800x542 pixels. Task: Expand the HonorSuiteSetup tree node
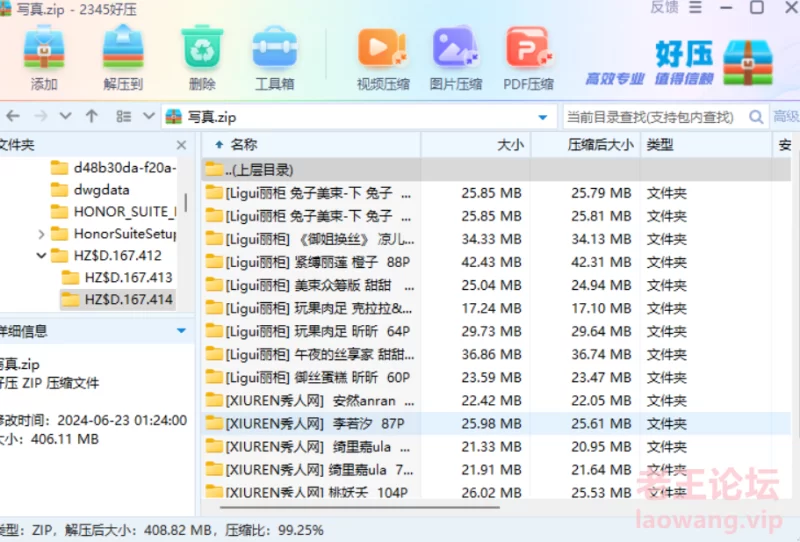point(41,234)
